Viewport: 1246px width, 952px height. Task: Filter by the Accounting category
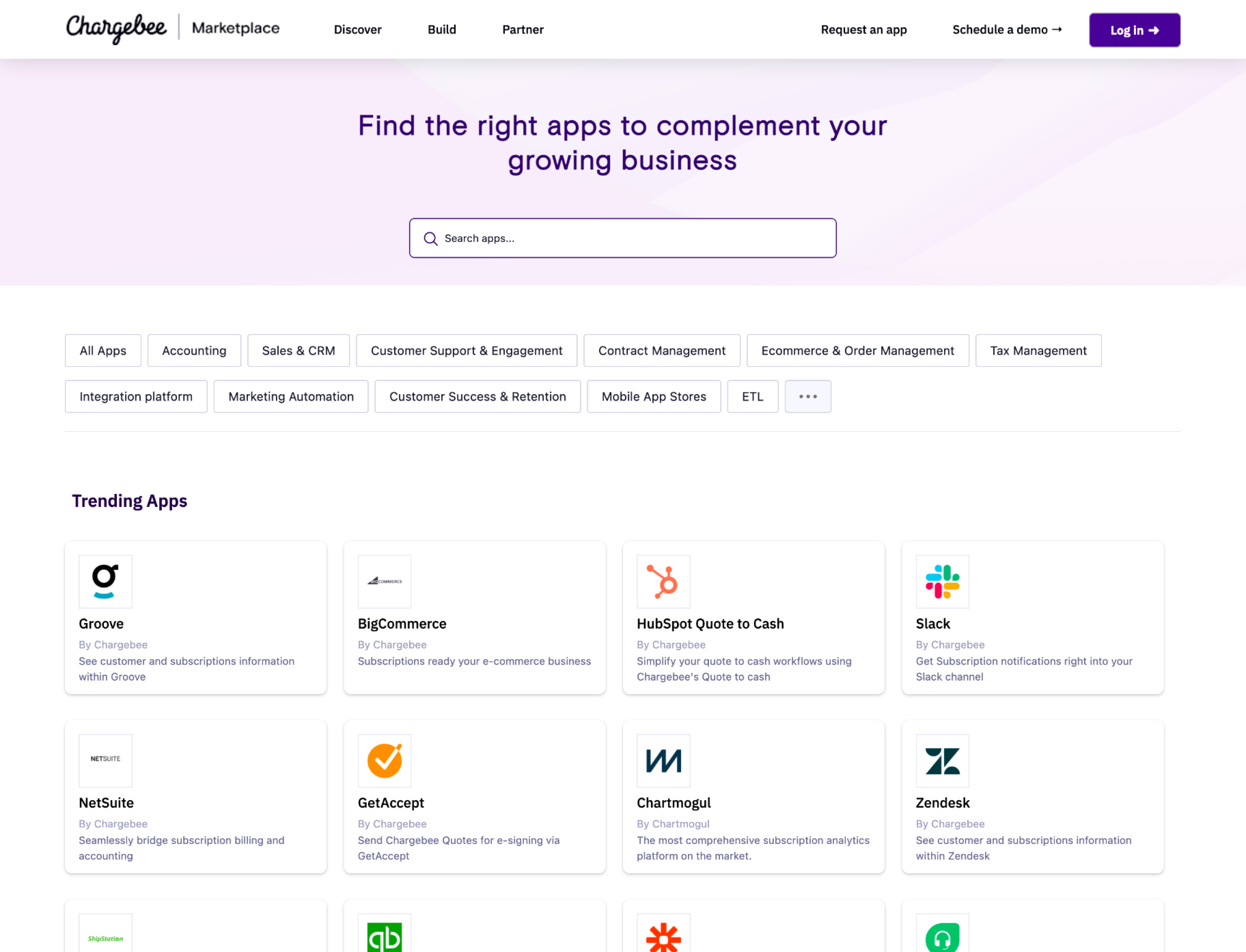194,351
